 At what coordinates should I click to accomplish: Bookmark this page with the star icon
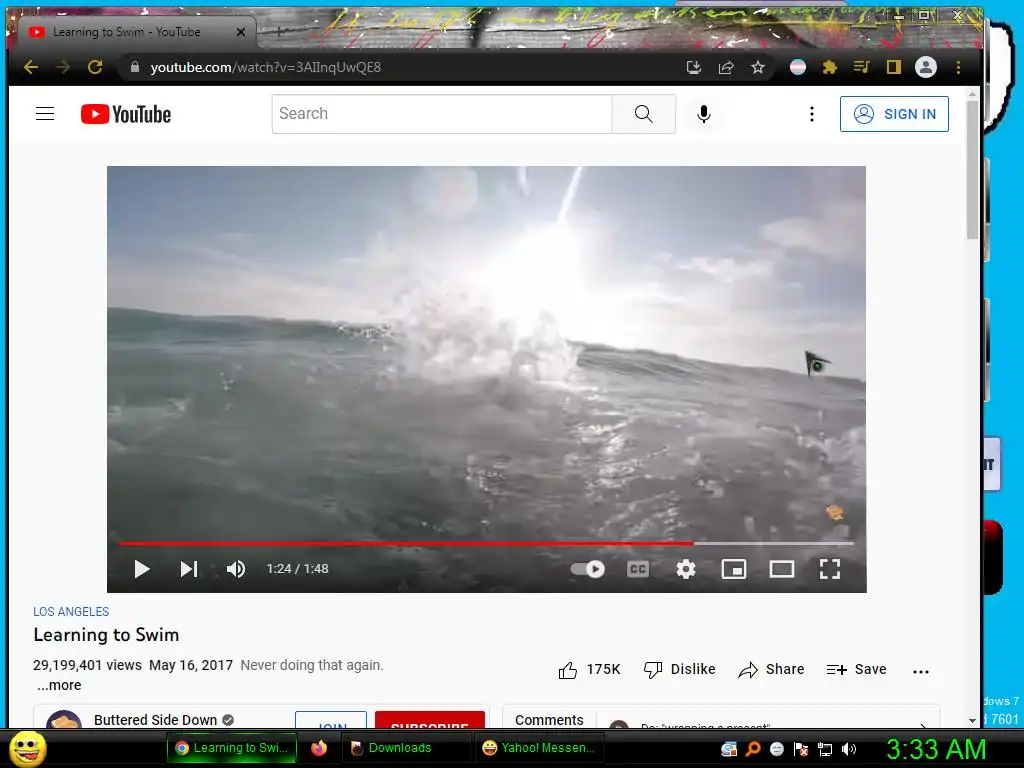[758, 67]
